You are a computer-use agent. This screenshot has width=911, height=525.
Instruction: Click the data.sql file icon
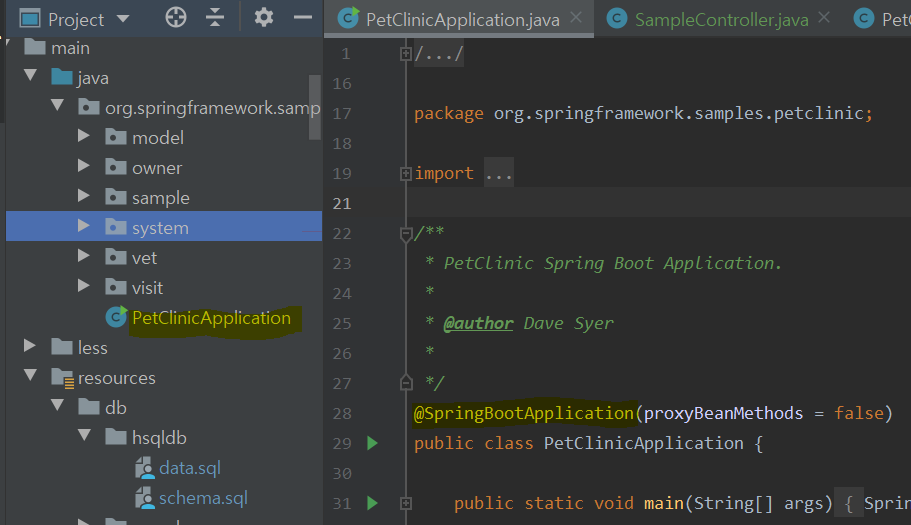pyautogui.click(x=145, y=468)
